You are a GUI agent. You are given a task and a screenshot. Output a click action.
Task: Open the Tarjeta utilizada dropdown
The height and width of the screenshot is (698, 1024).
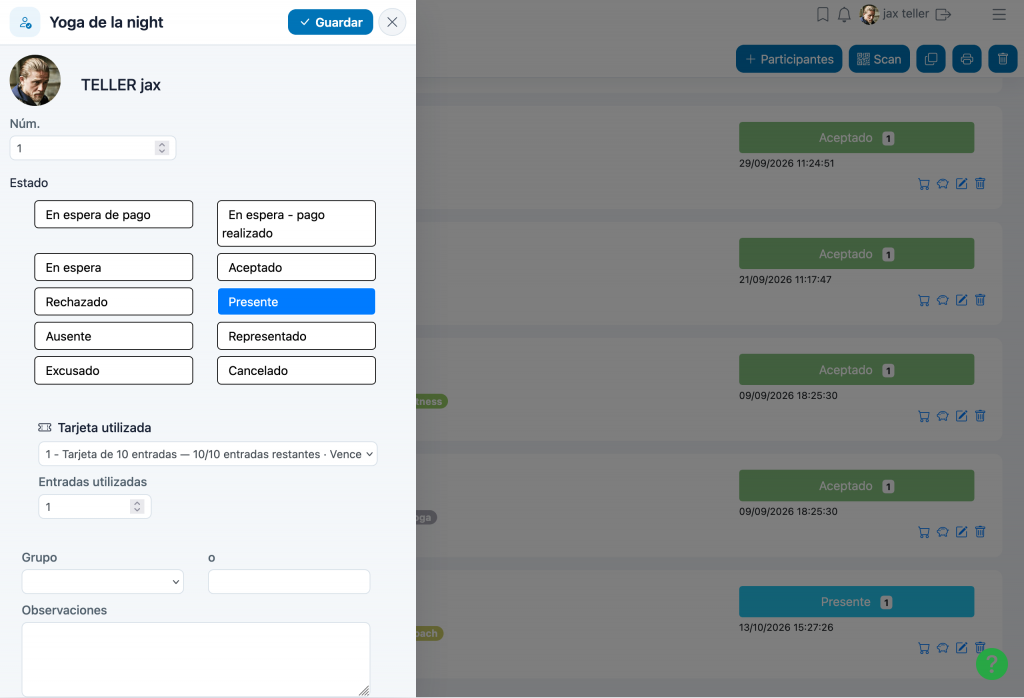coord(208,454)
